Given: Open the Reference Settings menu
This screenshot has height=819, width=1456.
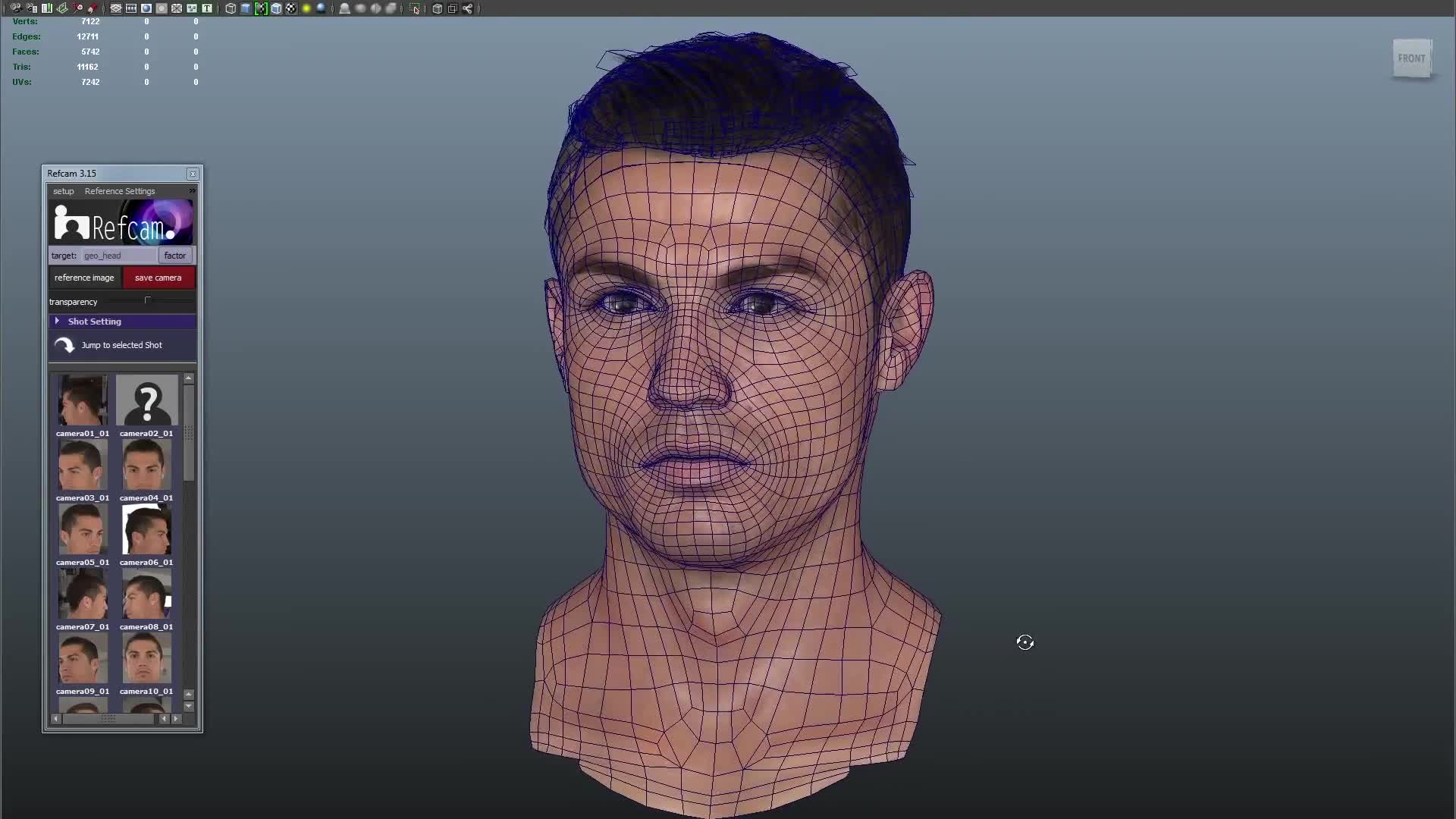Looking at the screenshot, I should click(120, 191).
